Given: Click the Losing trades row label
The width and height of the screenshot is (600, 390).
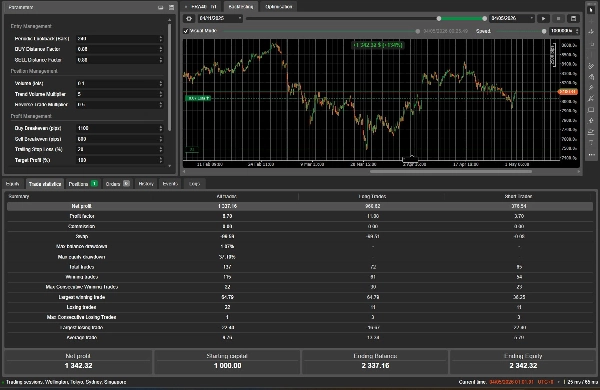Looking at the screenshot, I should click(82, 307).
